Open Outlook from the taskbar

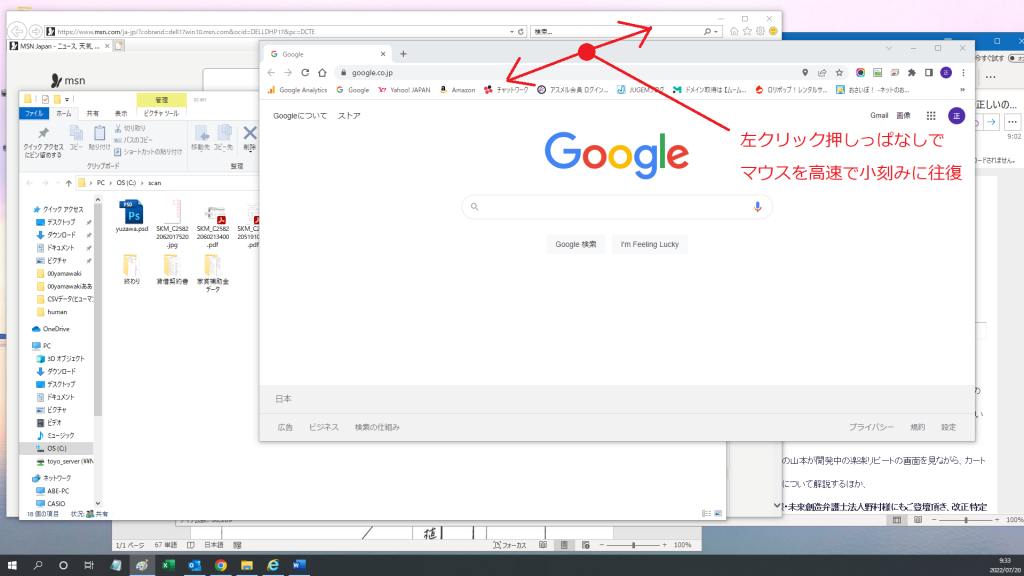click(x=194, y=565)
